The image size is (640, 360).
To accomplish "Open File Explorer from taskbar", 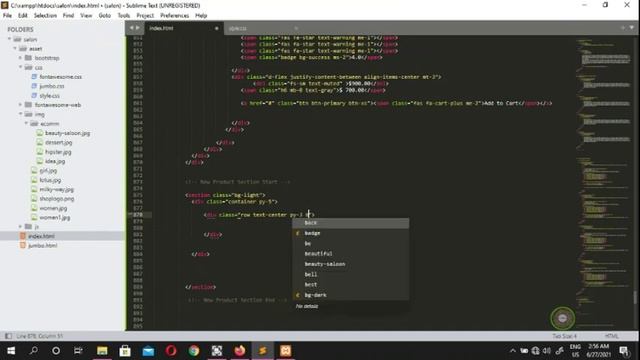I will click(x=102, y=351).
